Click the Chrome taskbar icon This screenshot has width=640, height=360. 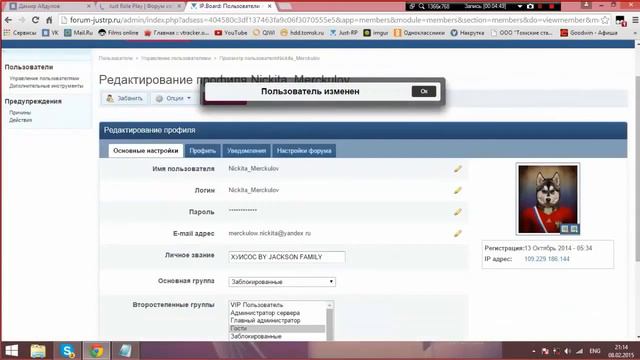point(96,351)
